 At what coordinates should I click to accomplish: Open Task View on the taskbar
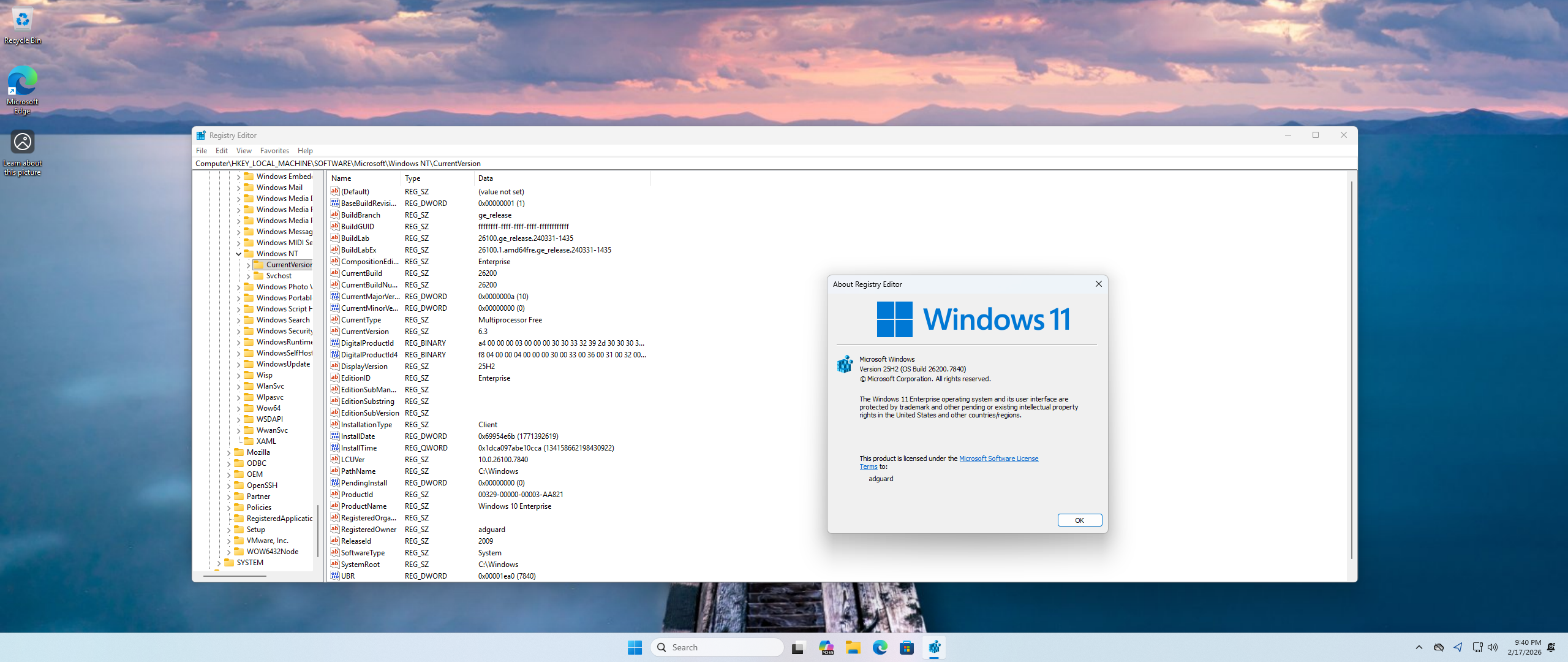798,647
